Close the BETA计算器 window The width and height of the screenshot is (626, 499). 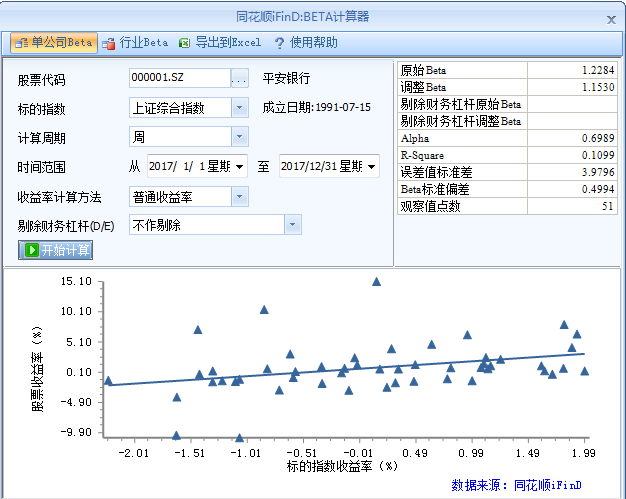tap(611, 18)
